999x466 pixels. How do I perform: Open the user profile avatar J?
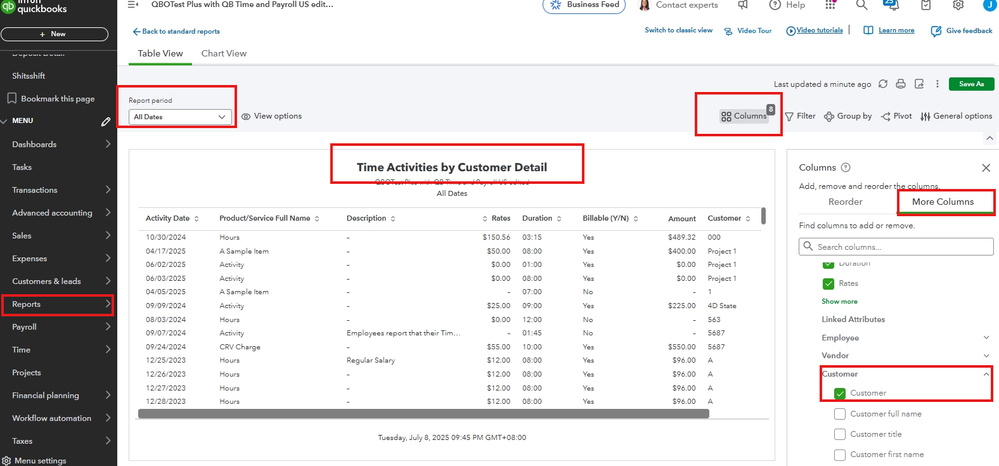pyautogui.click(x=989, y=4)
